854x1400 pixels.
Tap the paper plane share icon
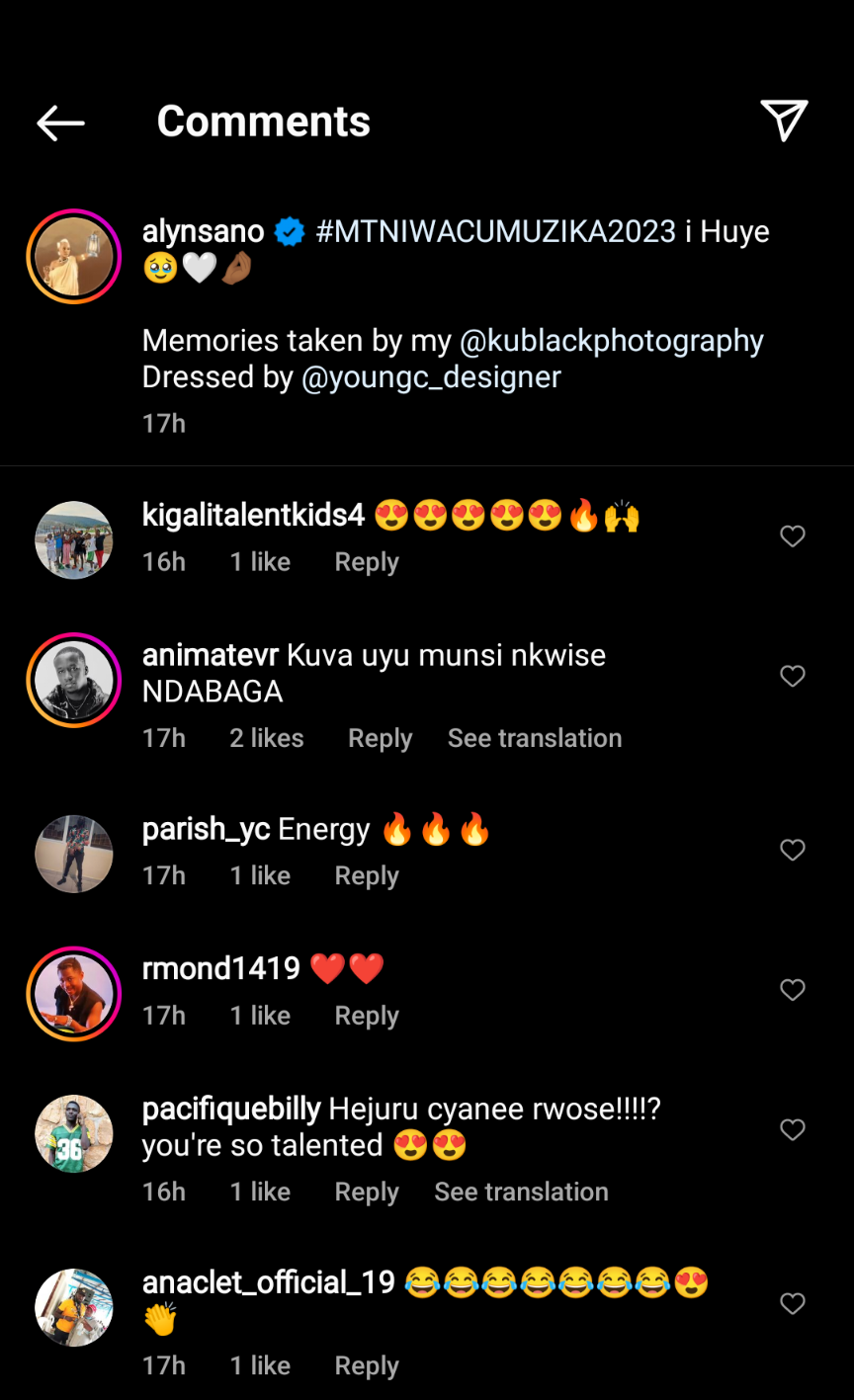point(785,121)
